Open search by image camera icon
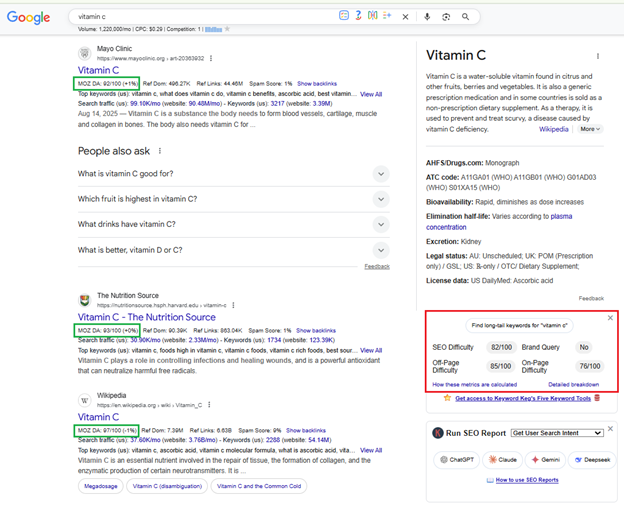The image size is (624, 507). [x=446, y=17]
